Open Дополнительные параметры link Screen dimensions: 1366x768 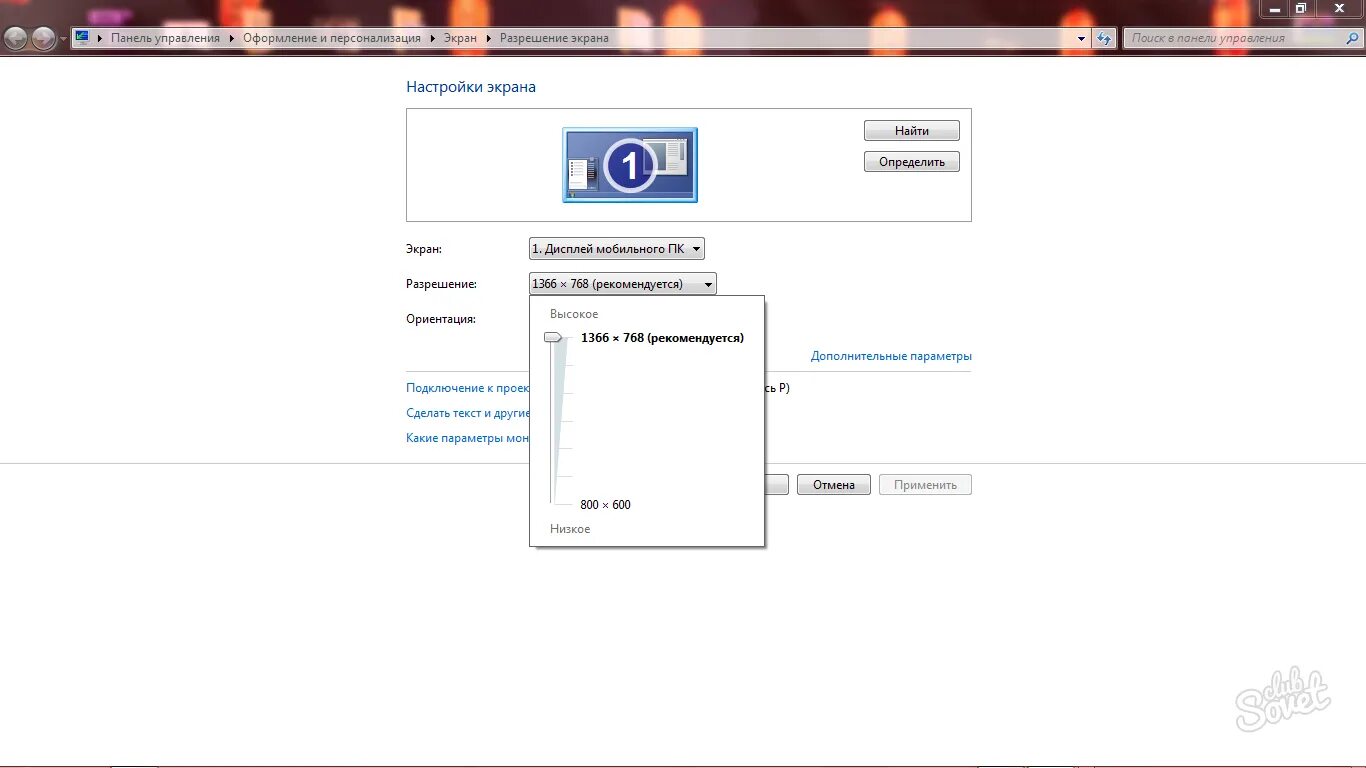click(891, 356)
